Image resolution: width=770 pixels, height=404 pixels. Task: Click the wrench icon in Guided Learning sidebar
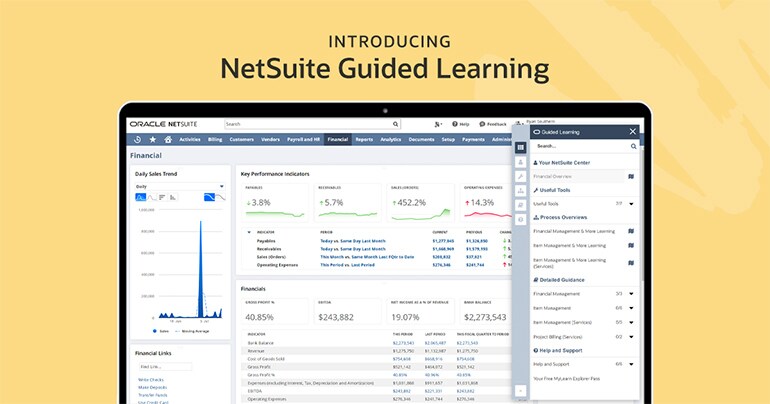pyautogui.click(x=521, y=176)
